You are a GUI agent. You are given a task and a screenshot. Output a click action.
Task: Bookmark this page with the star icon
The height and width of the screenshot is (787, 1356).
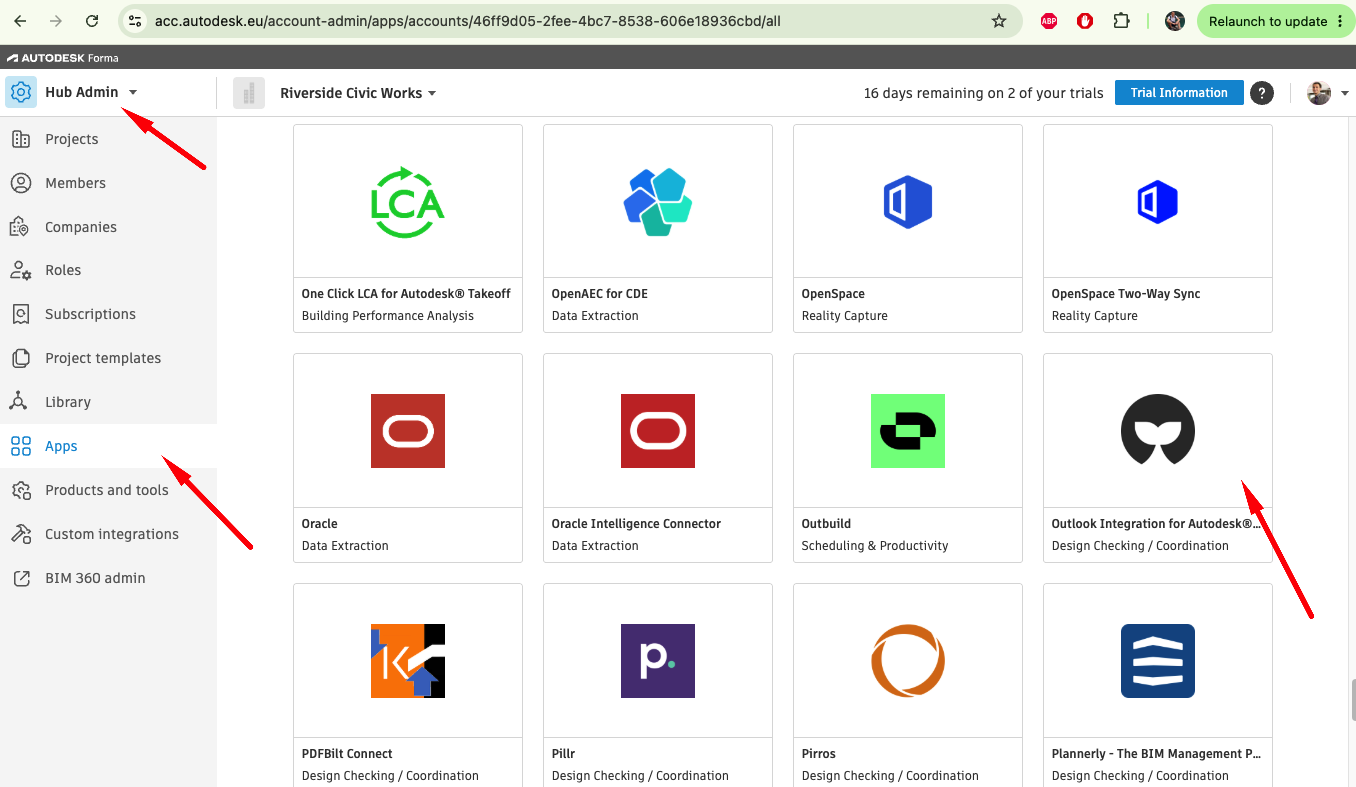point(999,21)
